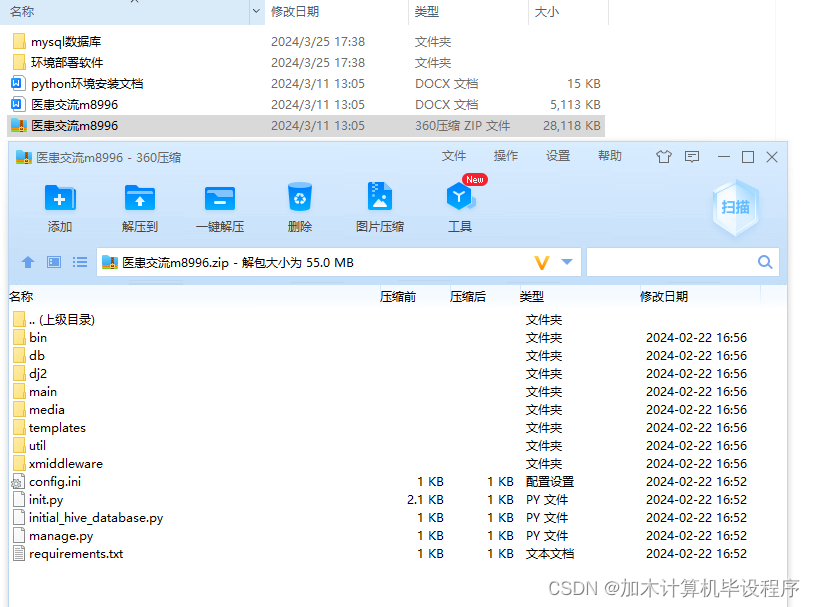Open the 工具 (Tools) icon
The image size is (815, 607).
pos(459,197)
